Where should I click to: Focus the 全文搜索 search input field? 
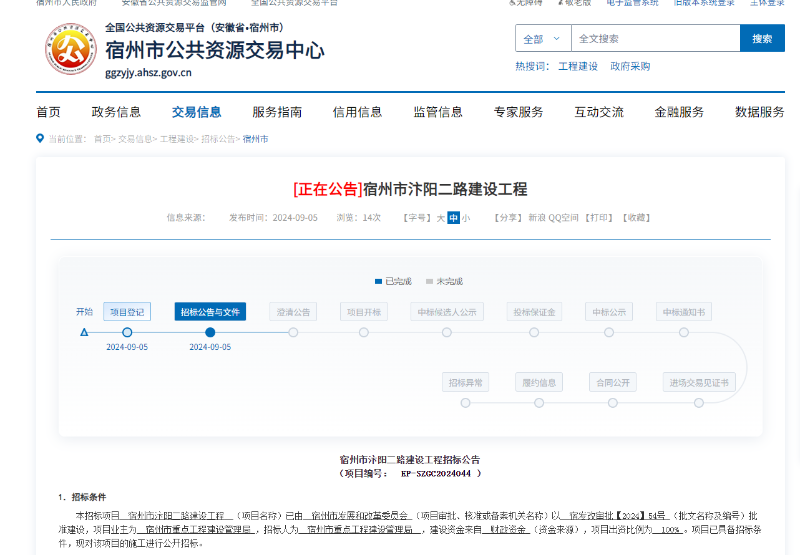(x=656, y=39)
